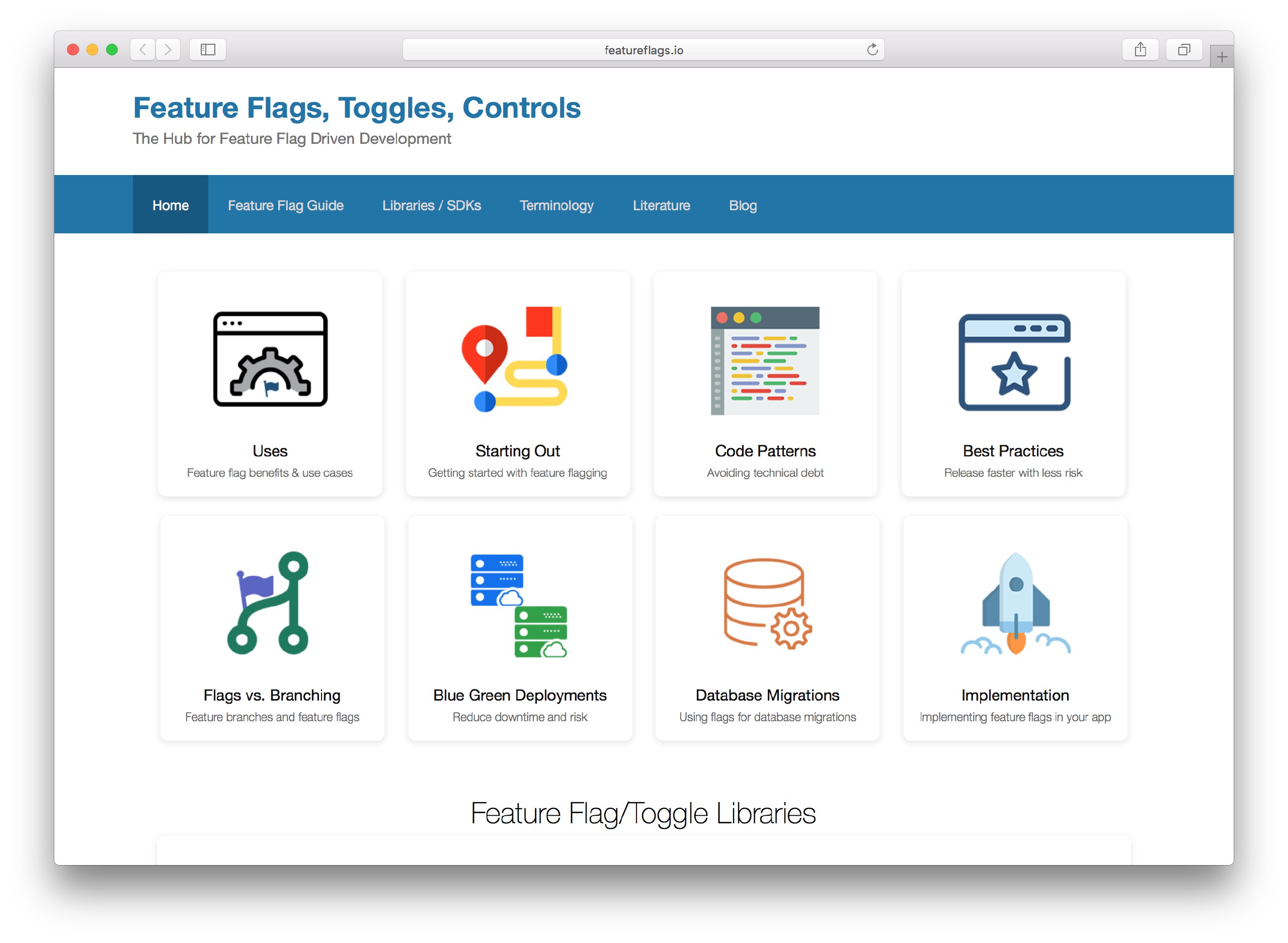
Task: Open the Safari share menu
Action: point(1140,50)
